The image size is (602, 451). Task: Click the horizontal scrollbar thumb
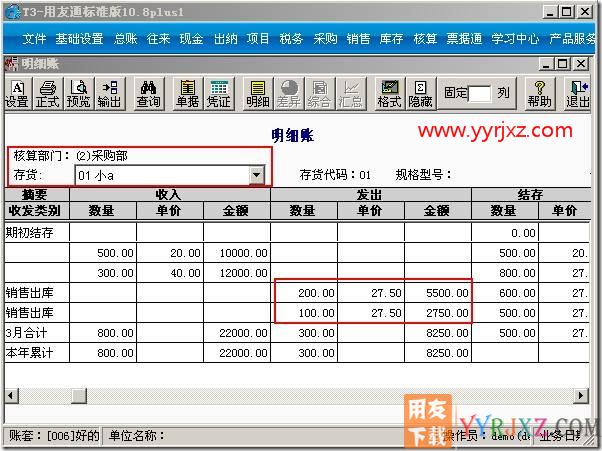(x=79, y=396)
